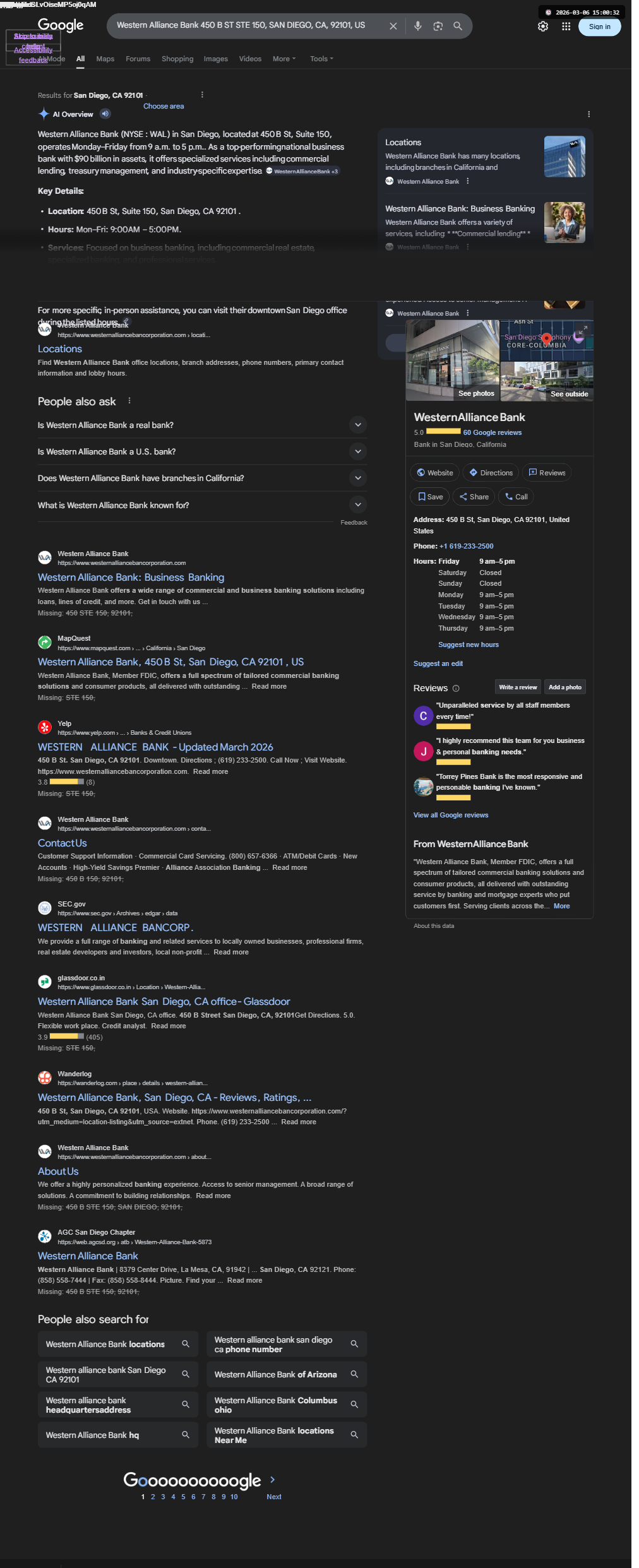Click the Wanderlog favicon in results
Image resolution: width=639 pixels, height=1568 pixels.
coord(45,1078)
